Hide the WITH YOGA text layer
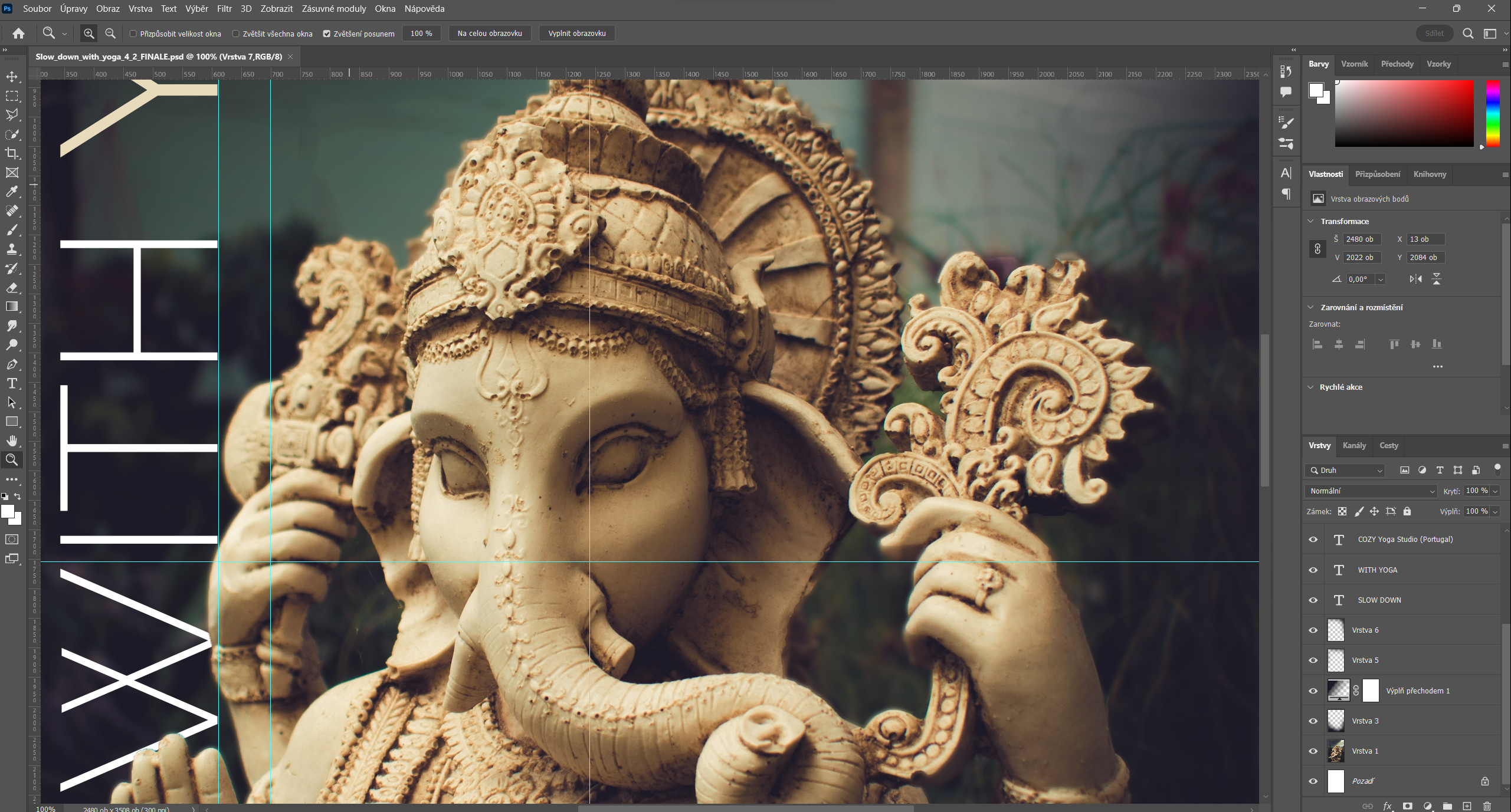The image size is (1511, 812). [1313, 570]
